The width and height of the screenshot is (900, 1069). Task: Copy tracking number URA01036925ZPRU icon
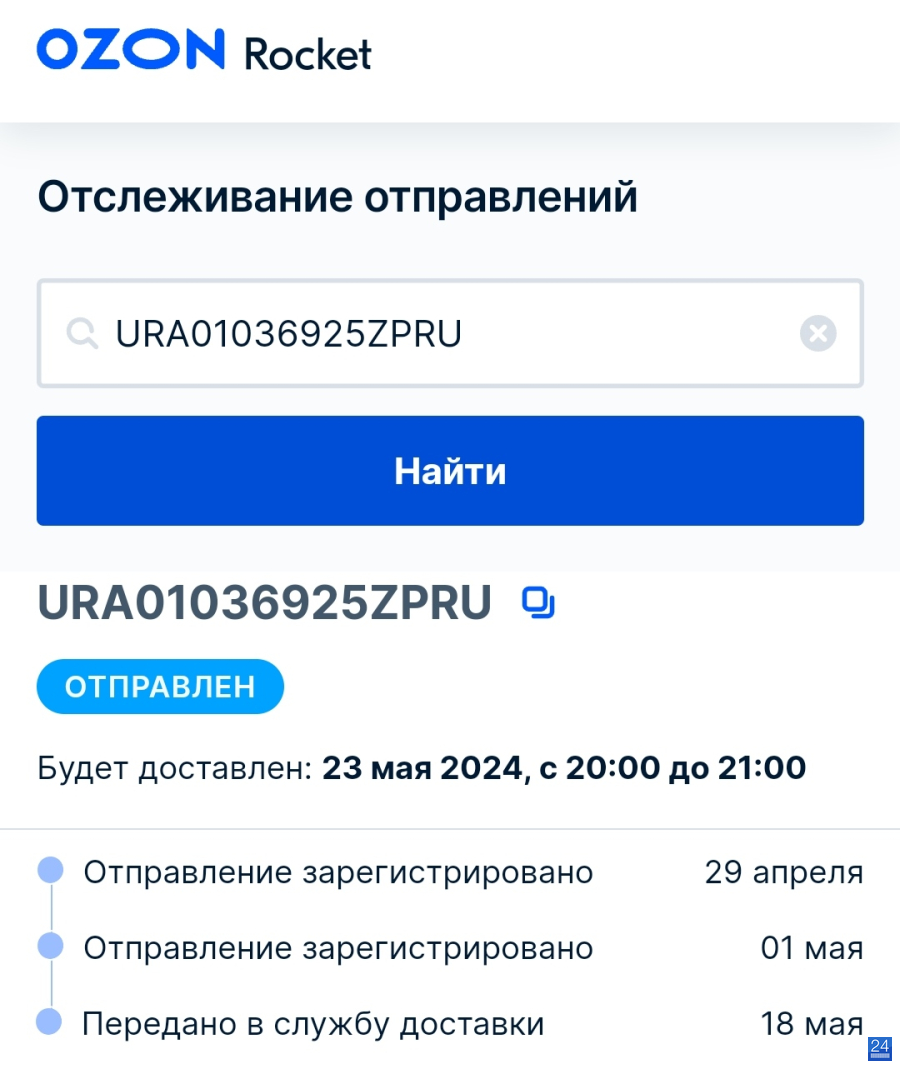click(538, 603)
